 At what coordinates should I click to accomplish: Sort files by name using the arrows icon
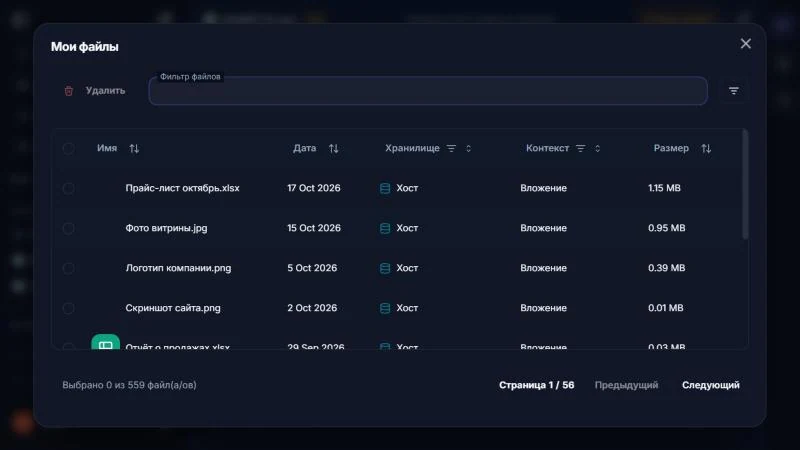pyautogui.click(x=134, y=148)
